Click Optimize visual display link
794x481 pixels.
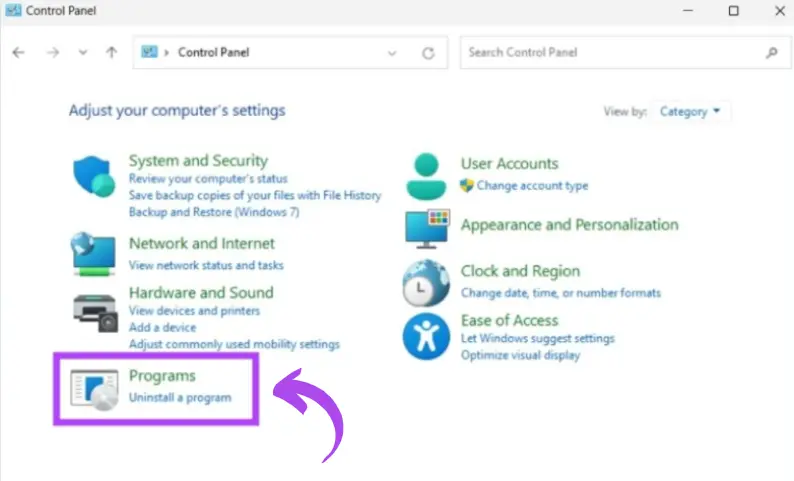pyautogui.click(x=520, y=355)
